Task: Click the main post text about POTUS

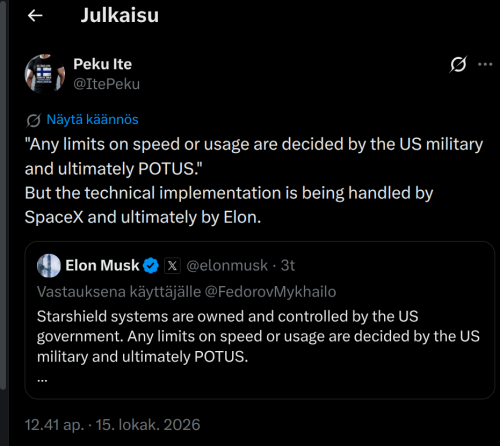Action: (x=254, y=181)
